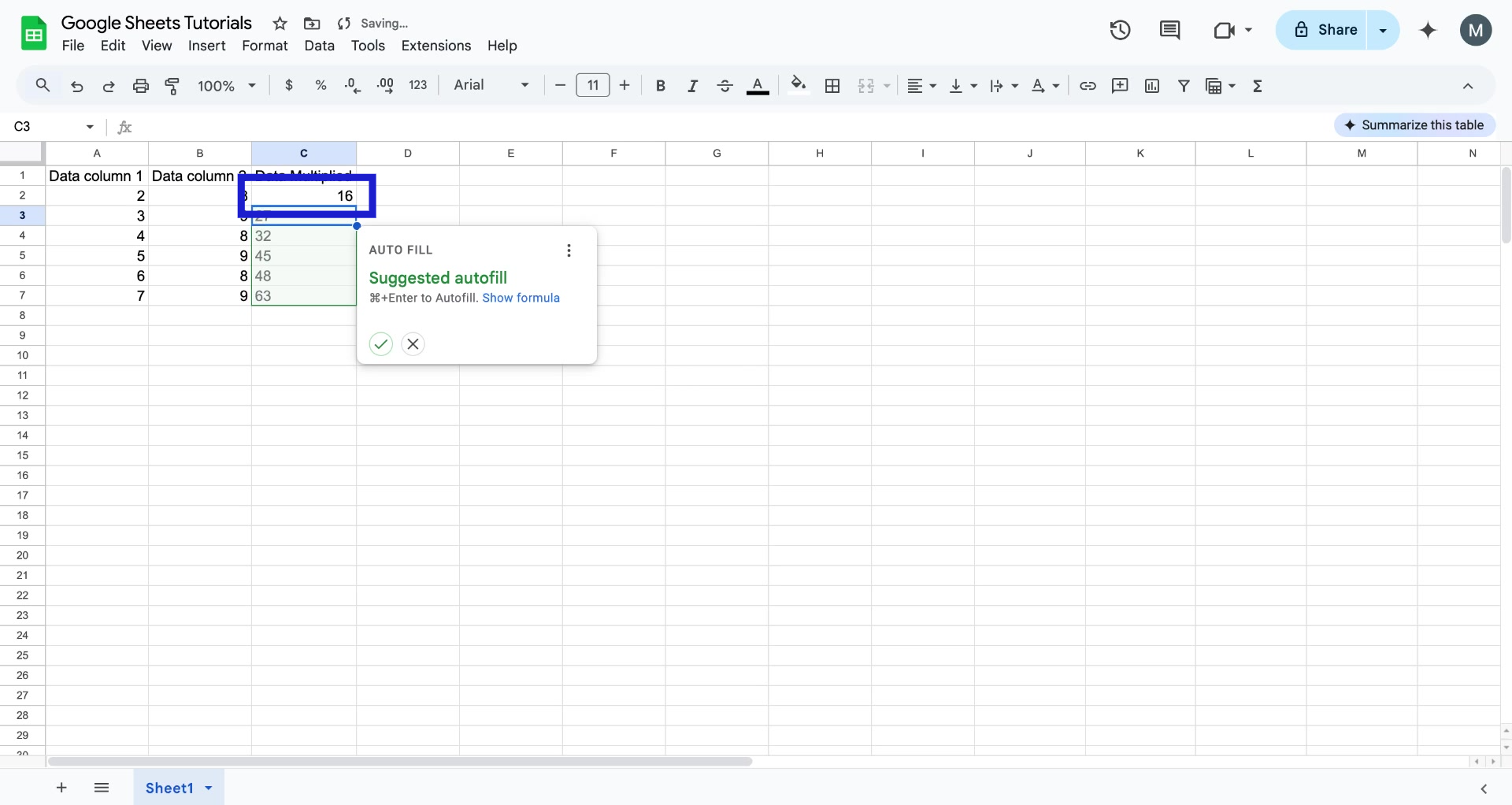This screenshot has height=805, width=1512.
Task: Click the Show formula link
Action: tap(521, 298)
